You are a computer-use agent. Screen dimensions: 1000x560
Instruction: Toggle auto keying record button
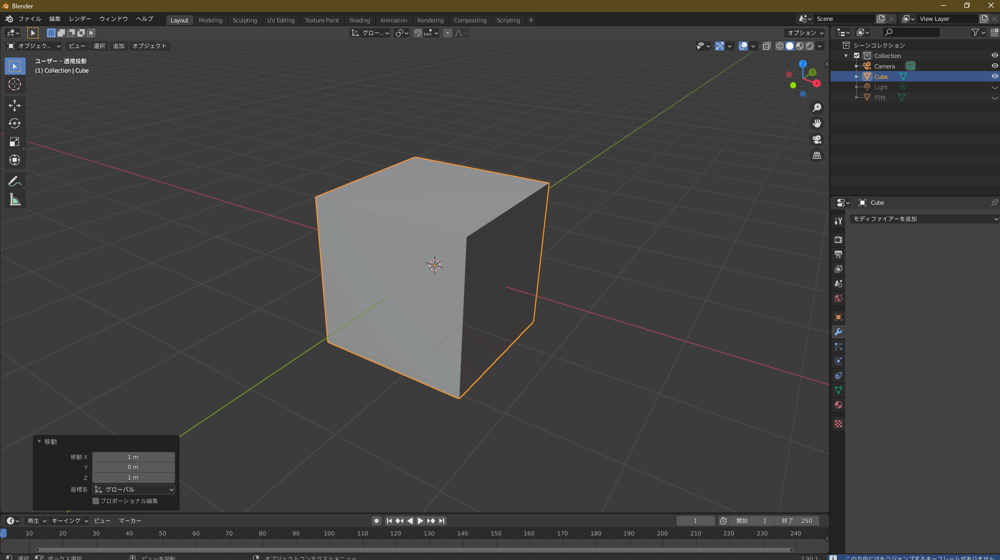tap(376, 521)
